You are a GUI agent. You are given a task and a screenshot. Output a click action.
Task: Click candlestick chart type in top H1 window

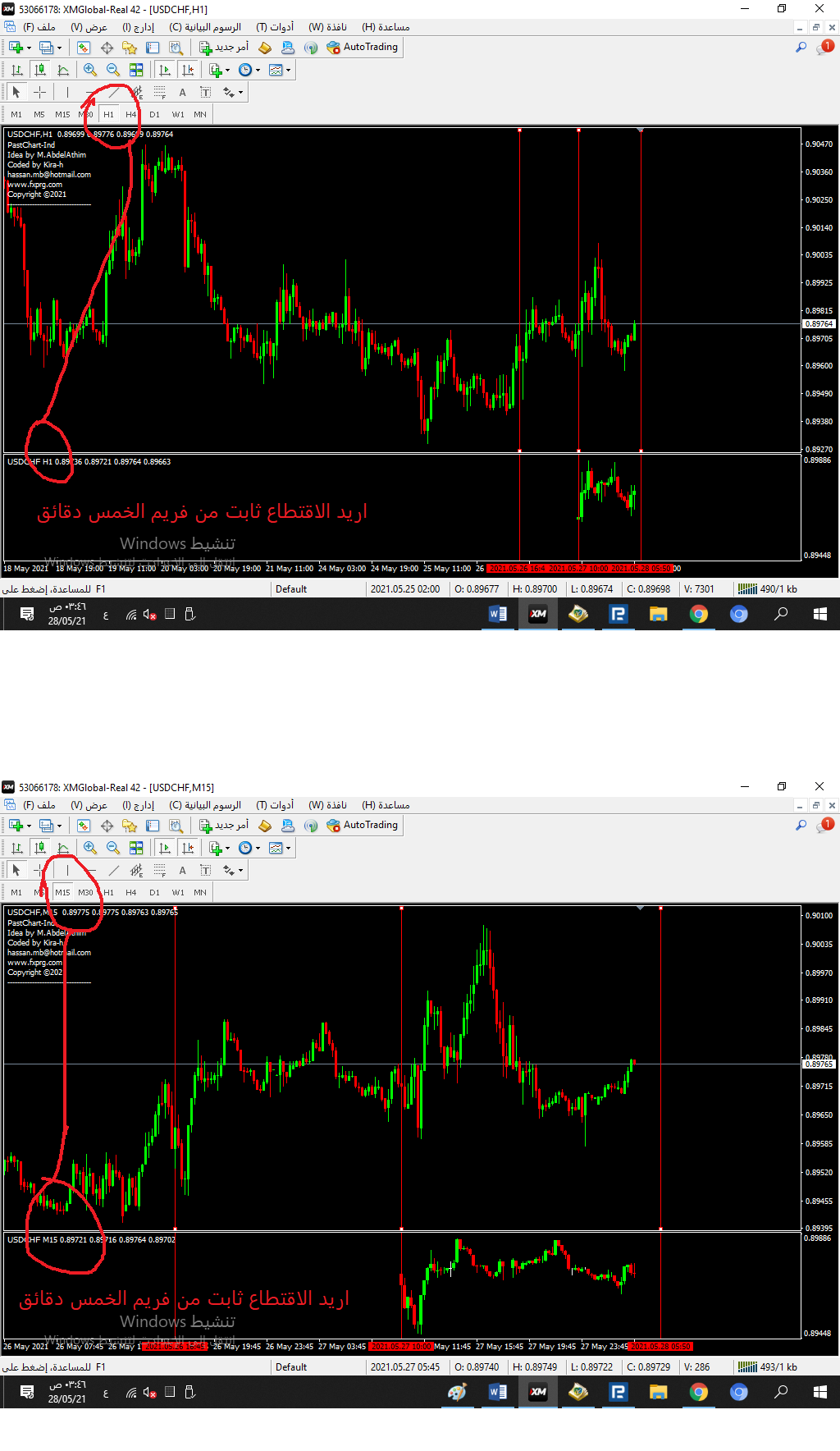pyautogui.click(x=39, y=70)
